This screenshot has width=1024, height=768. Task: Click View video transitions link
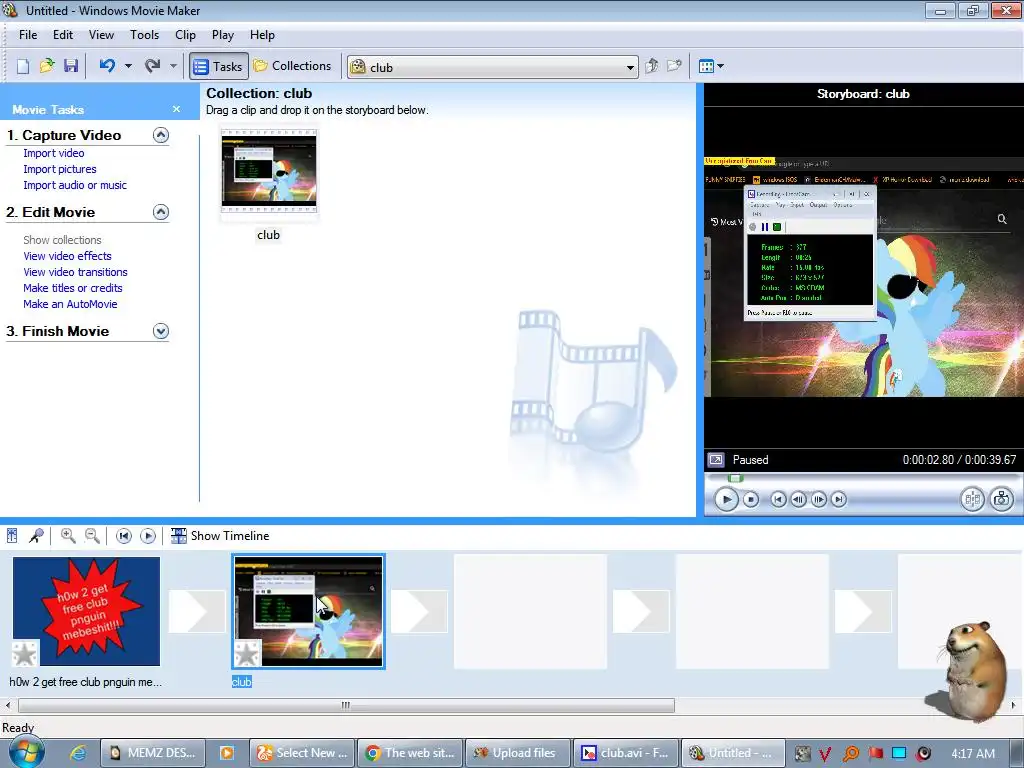tap(75, 272)
